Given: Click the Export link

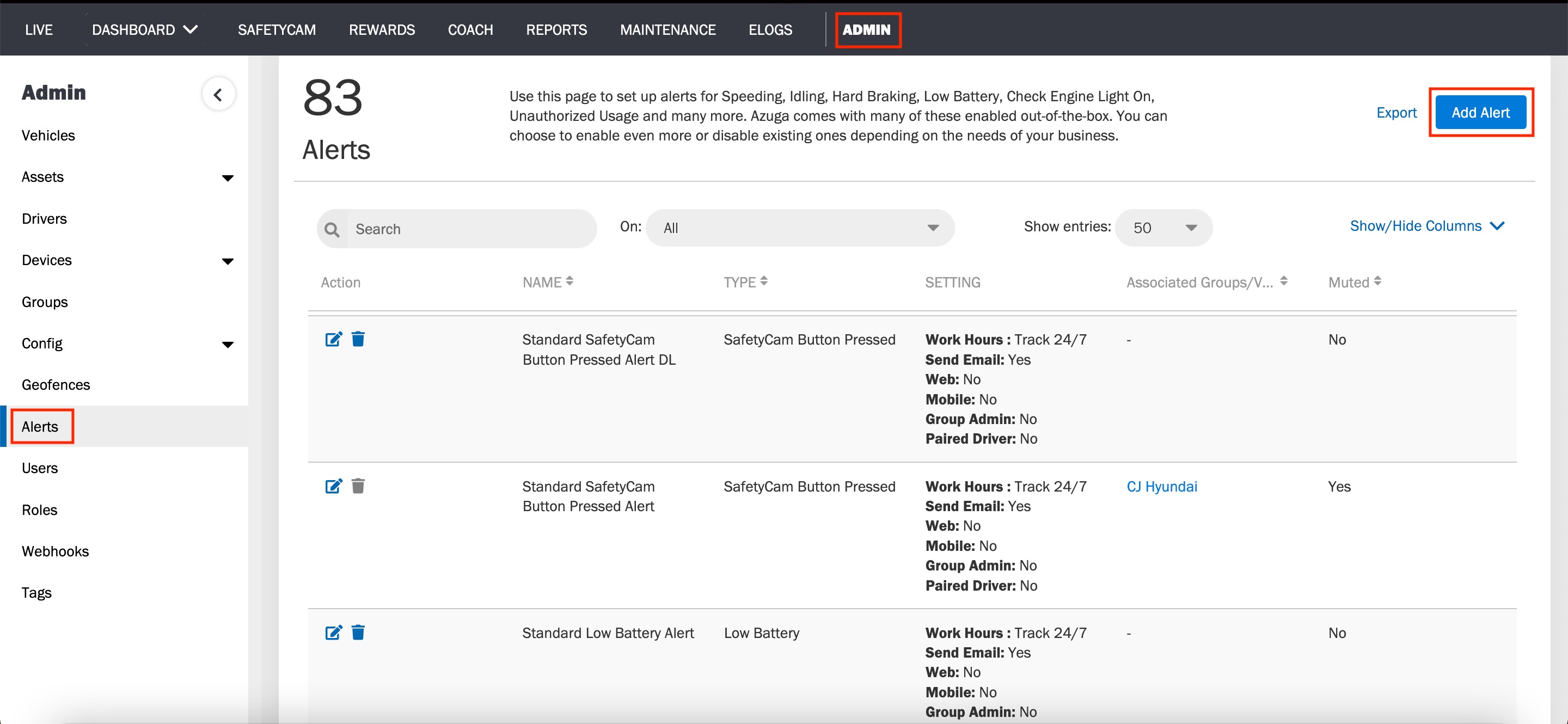Looking at the screenshot, I should click(1396, 113).
